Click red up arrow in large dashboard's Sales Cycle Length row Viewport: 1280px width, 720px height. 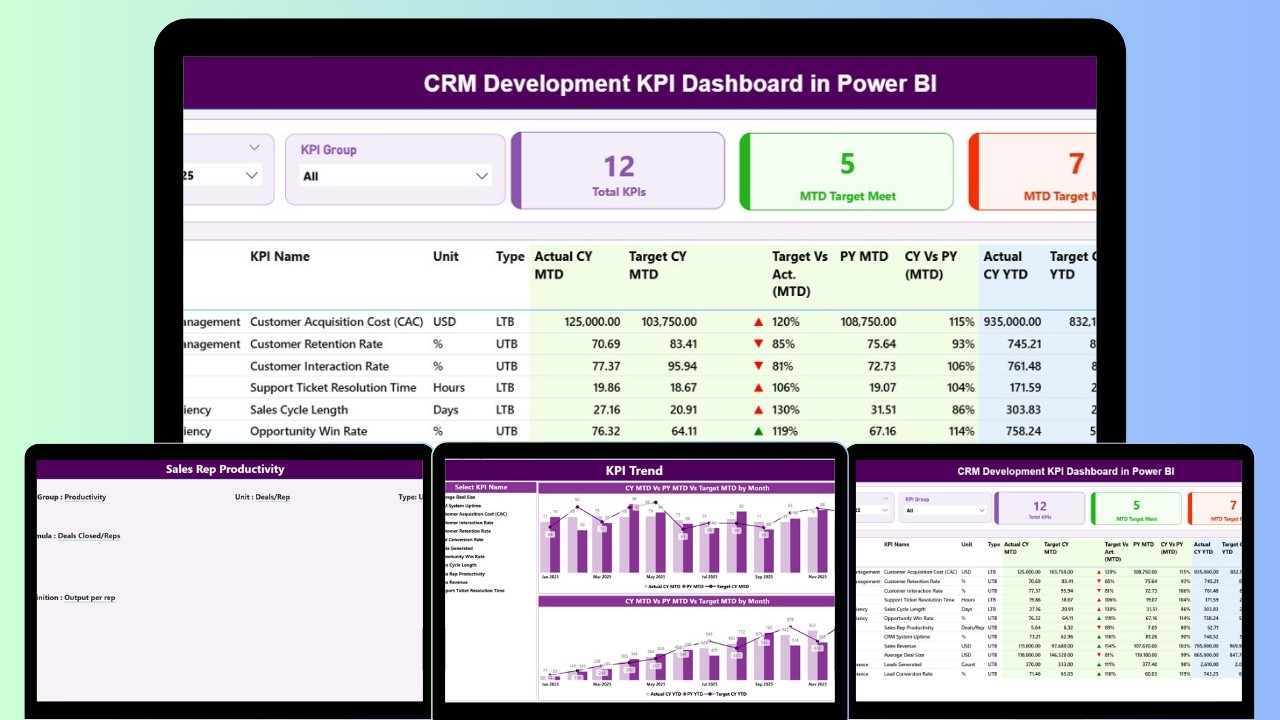(758, 410)
